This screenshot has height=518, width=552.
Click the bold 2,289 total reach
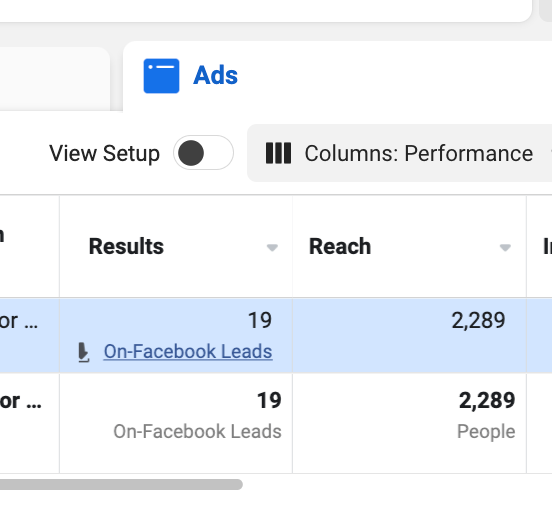pos(487,400)
